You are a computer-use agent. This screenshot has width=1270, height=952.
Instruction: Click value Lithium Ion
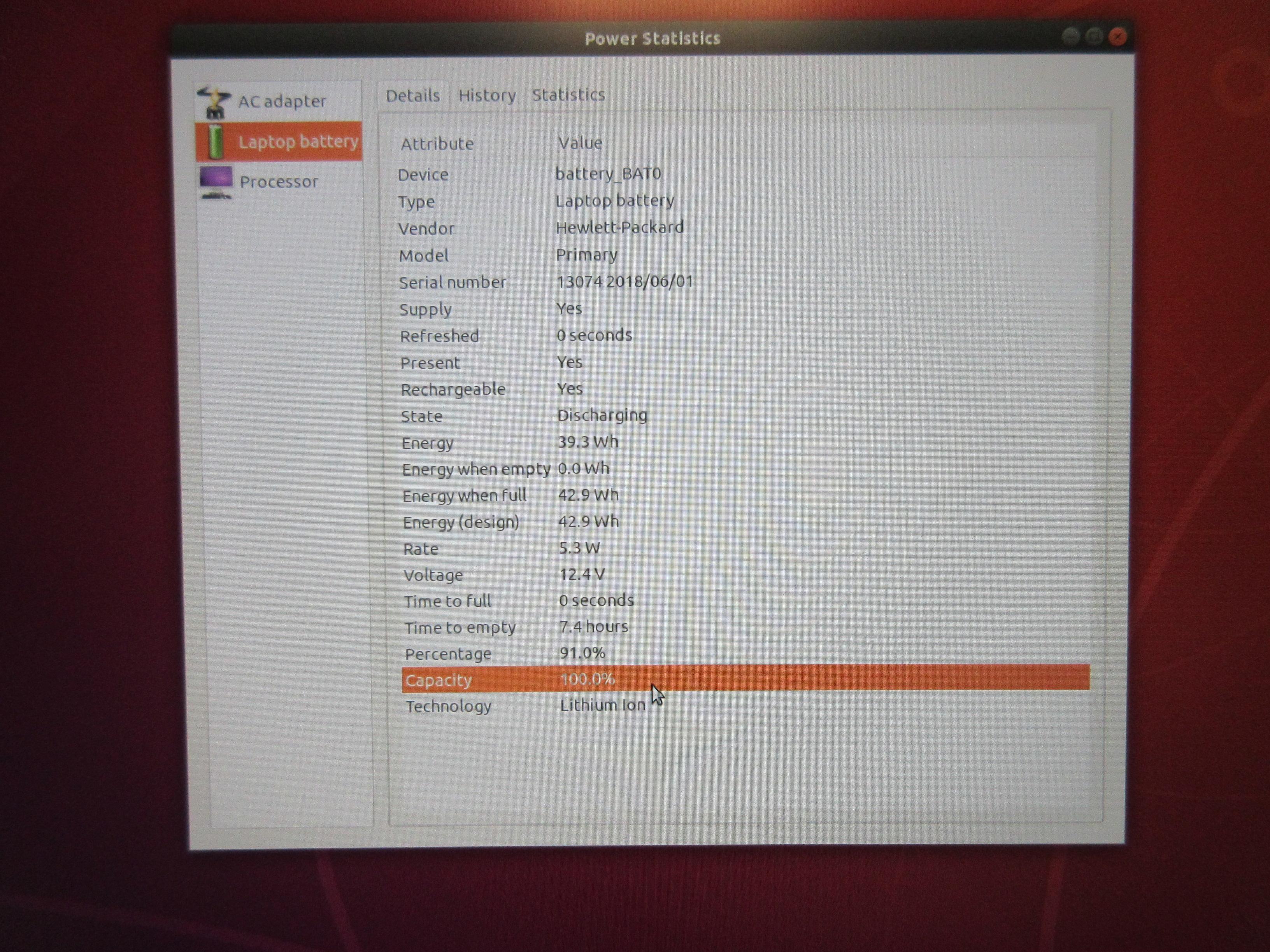tap(602, 705)
